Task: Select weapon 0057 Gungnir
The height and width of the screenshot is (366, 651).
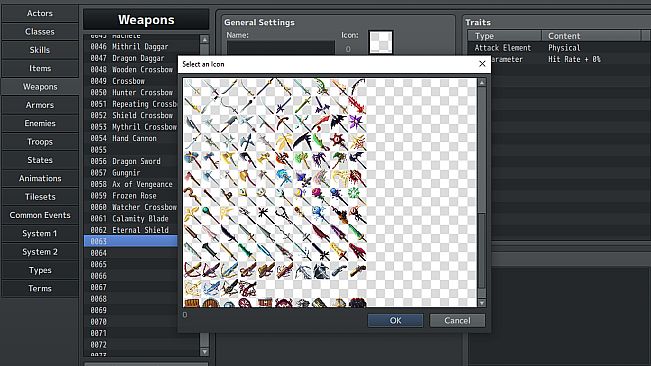Action: coord(131,173)
